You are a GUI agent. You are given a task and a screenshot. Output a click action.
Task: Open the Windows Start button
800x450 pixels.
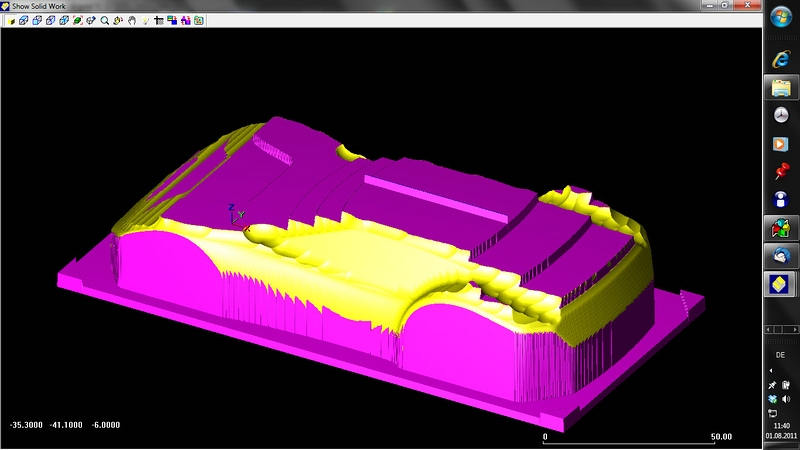pos(781,20)
